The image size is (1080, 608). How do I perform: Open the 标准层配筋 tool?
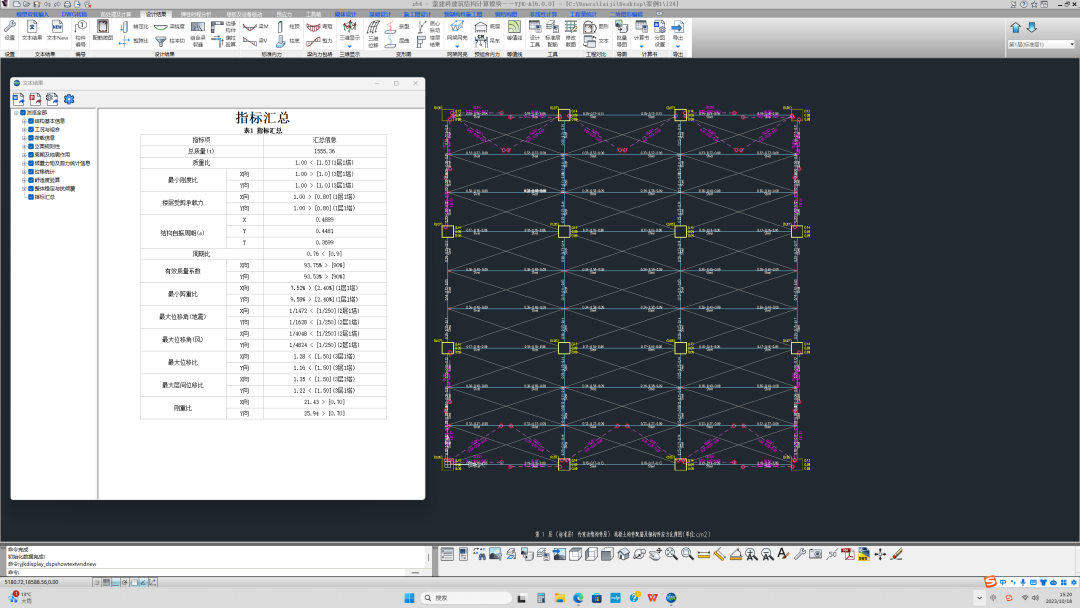coord(552,33)
